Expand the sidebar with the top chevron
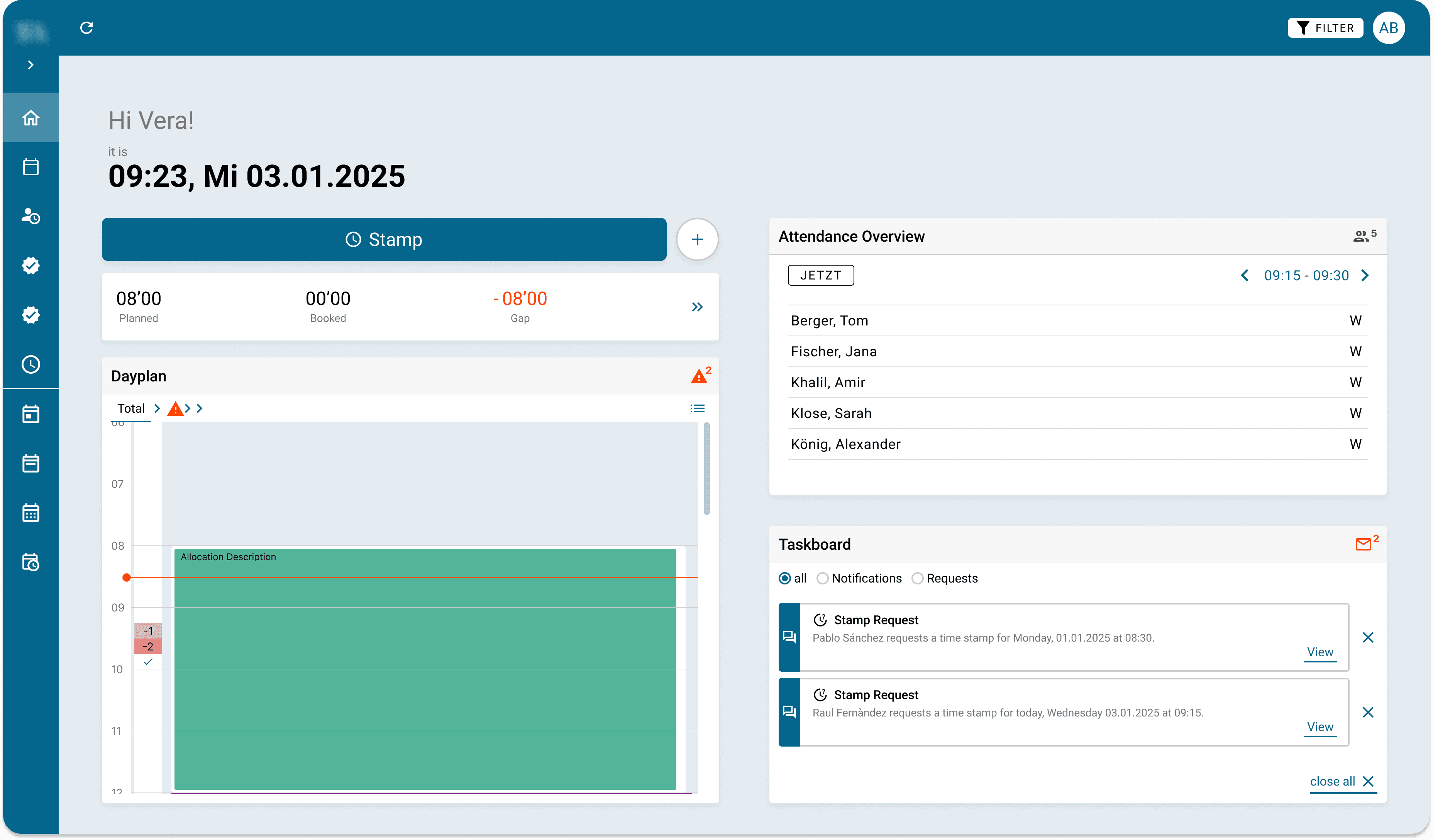 pos(31,65)
